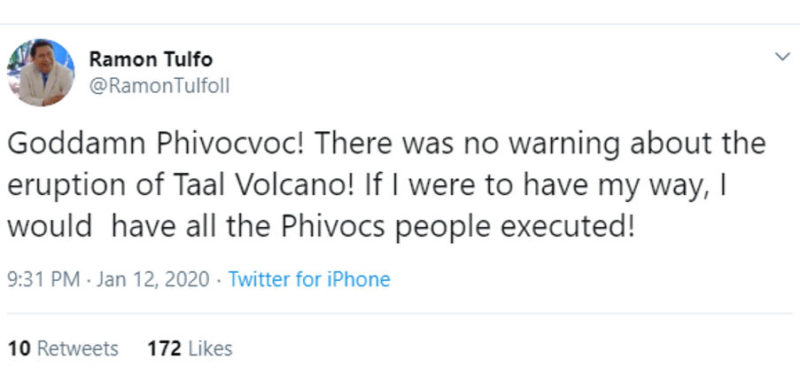Click the word Retweets label
Screen dimensions: 800x375
(x=78, y=349)
